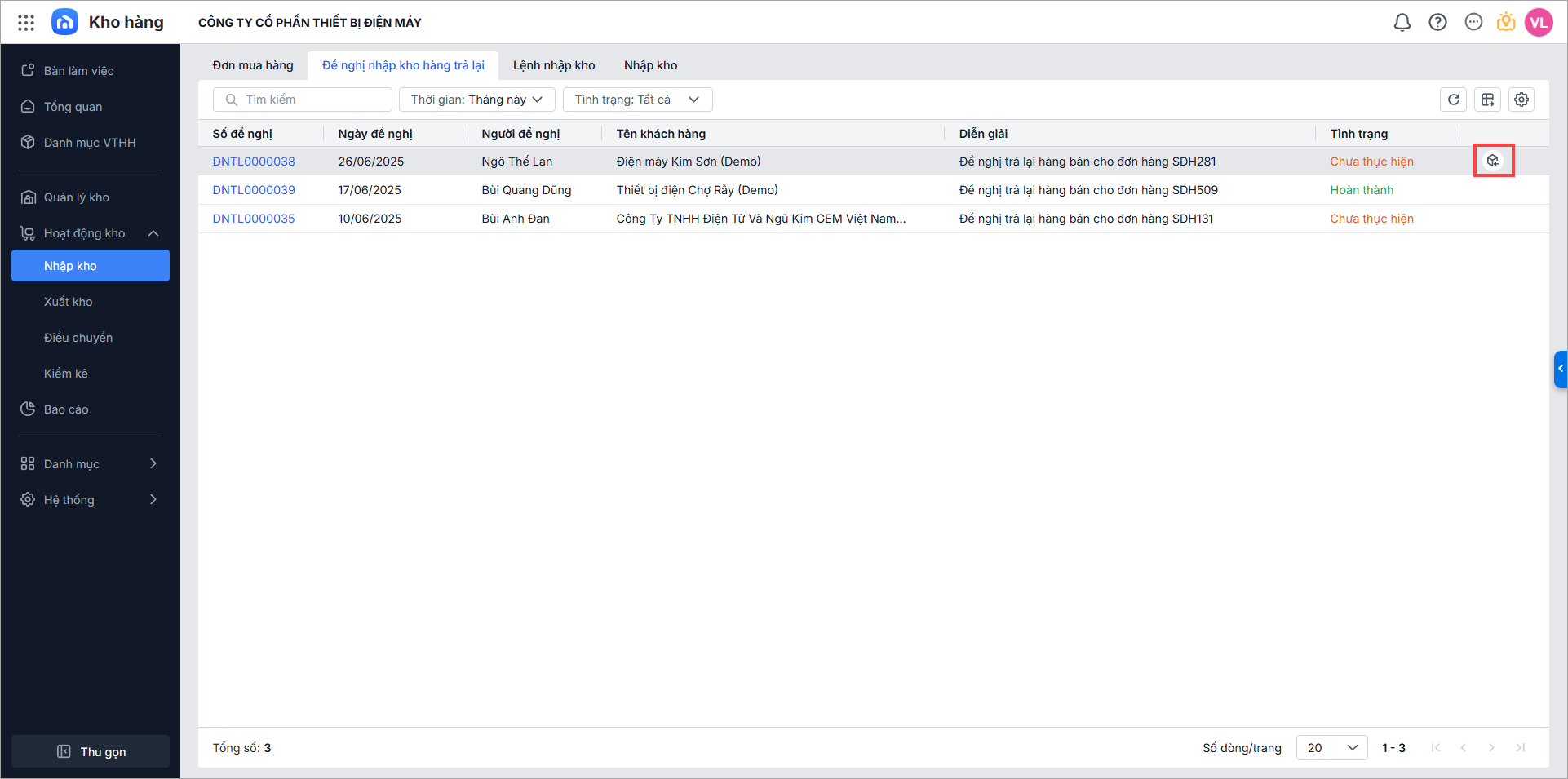Open the Tình trạng: Tất cả dropdown

click(x=638, y=100)
